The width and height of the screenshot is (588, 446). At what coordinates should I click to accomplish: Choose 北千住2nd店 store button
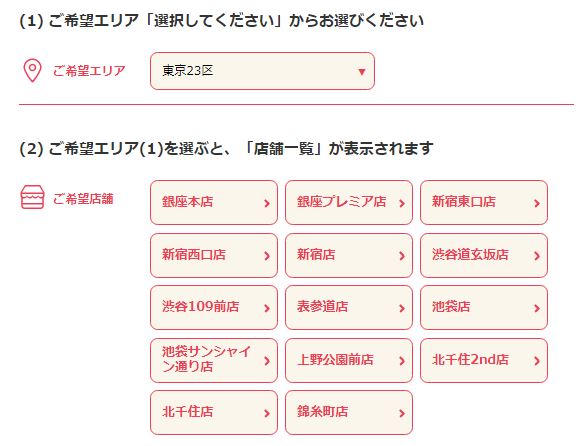(484, 360)
